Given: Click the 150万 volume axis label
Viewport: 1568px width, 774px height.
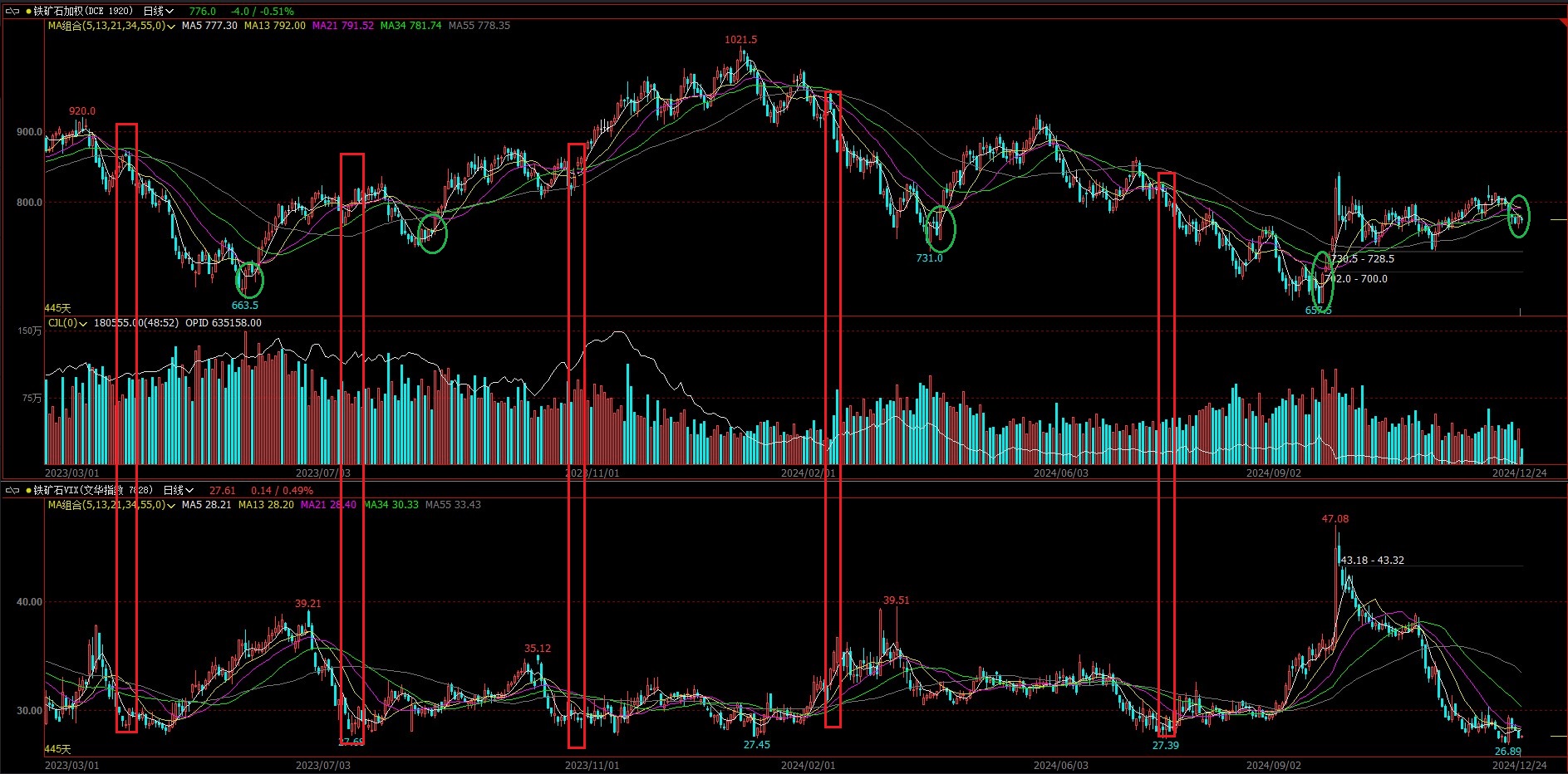Looking at the screenshot, I should 30,331.
